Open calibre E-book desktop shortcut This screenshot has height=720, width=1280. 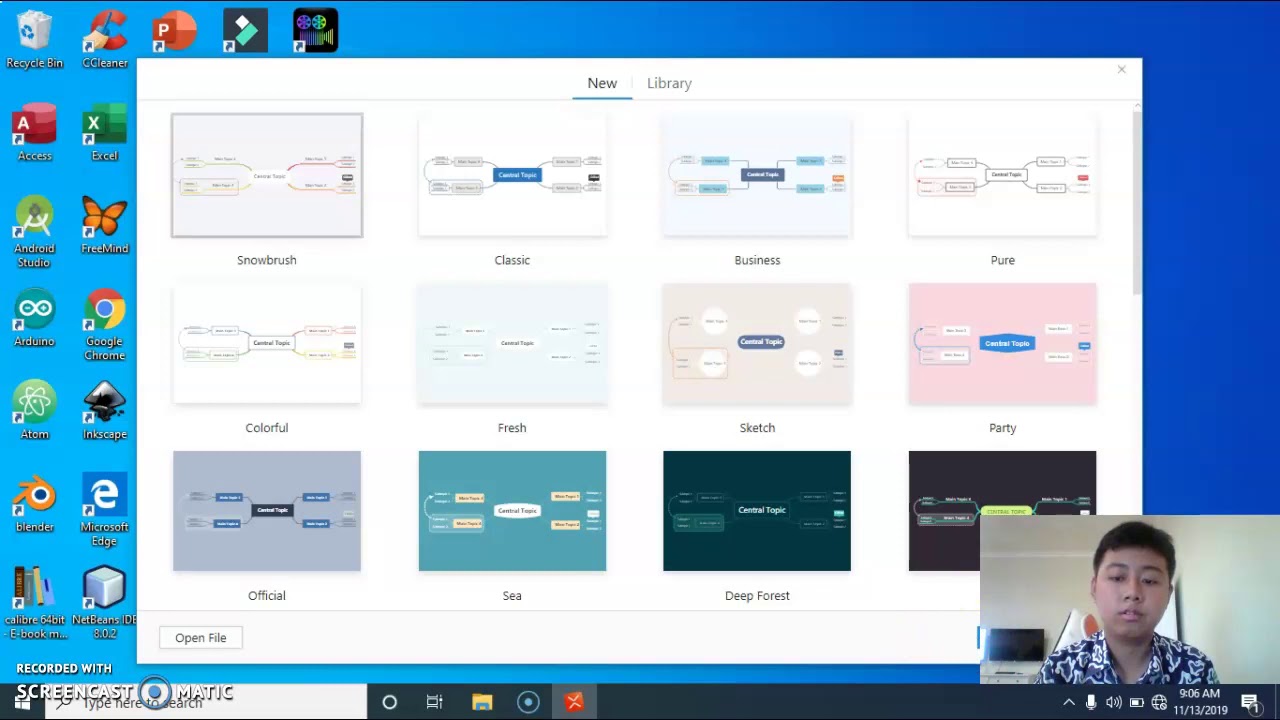click(x=34, y=604)
